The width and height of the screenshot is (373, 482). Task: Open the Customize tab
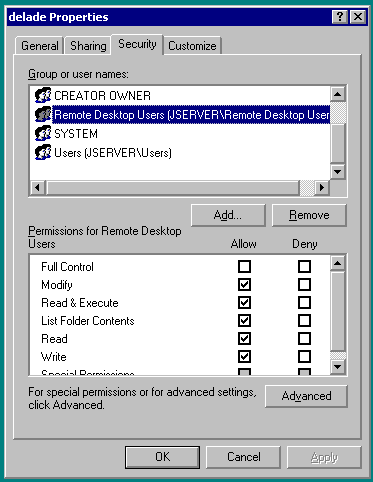point(192,46)
